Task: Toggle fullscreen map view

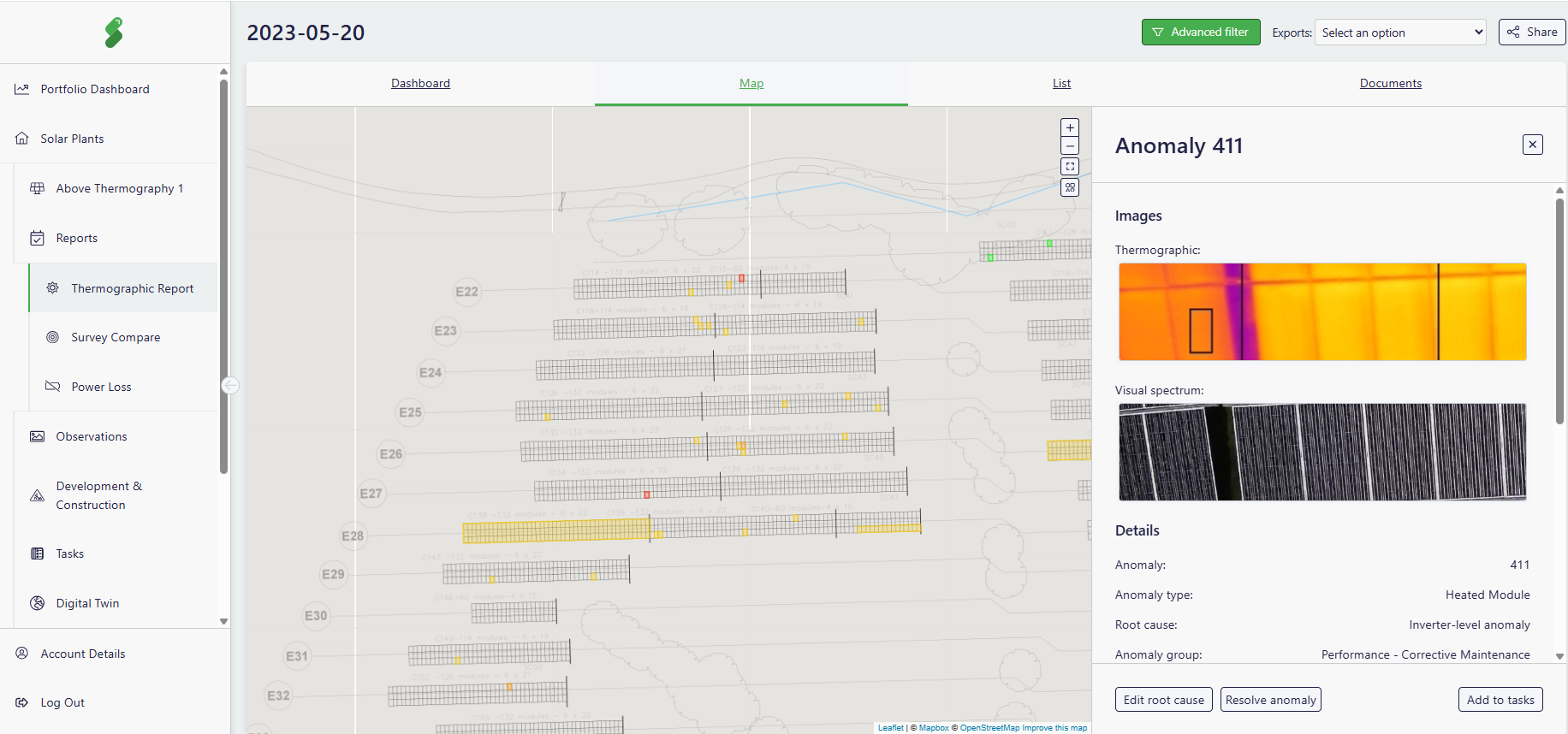Action: tap(1070, 167)
